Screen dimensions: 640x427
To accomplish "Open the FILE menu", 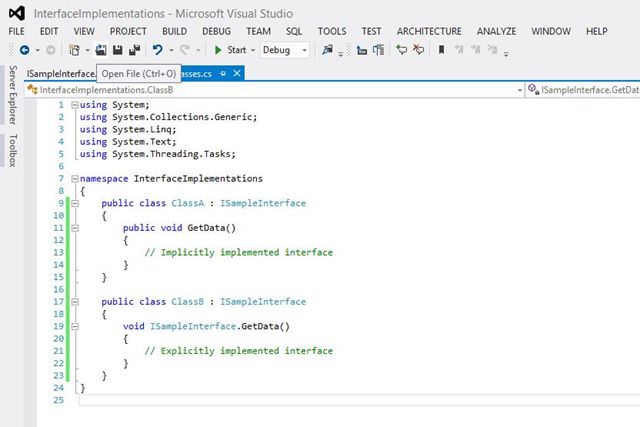I will pyautogui.click(x=16, y=31).
